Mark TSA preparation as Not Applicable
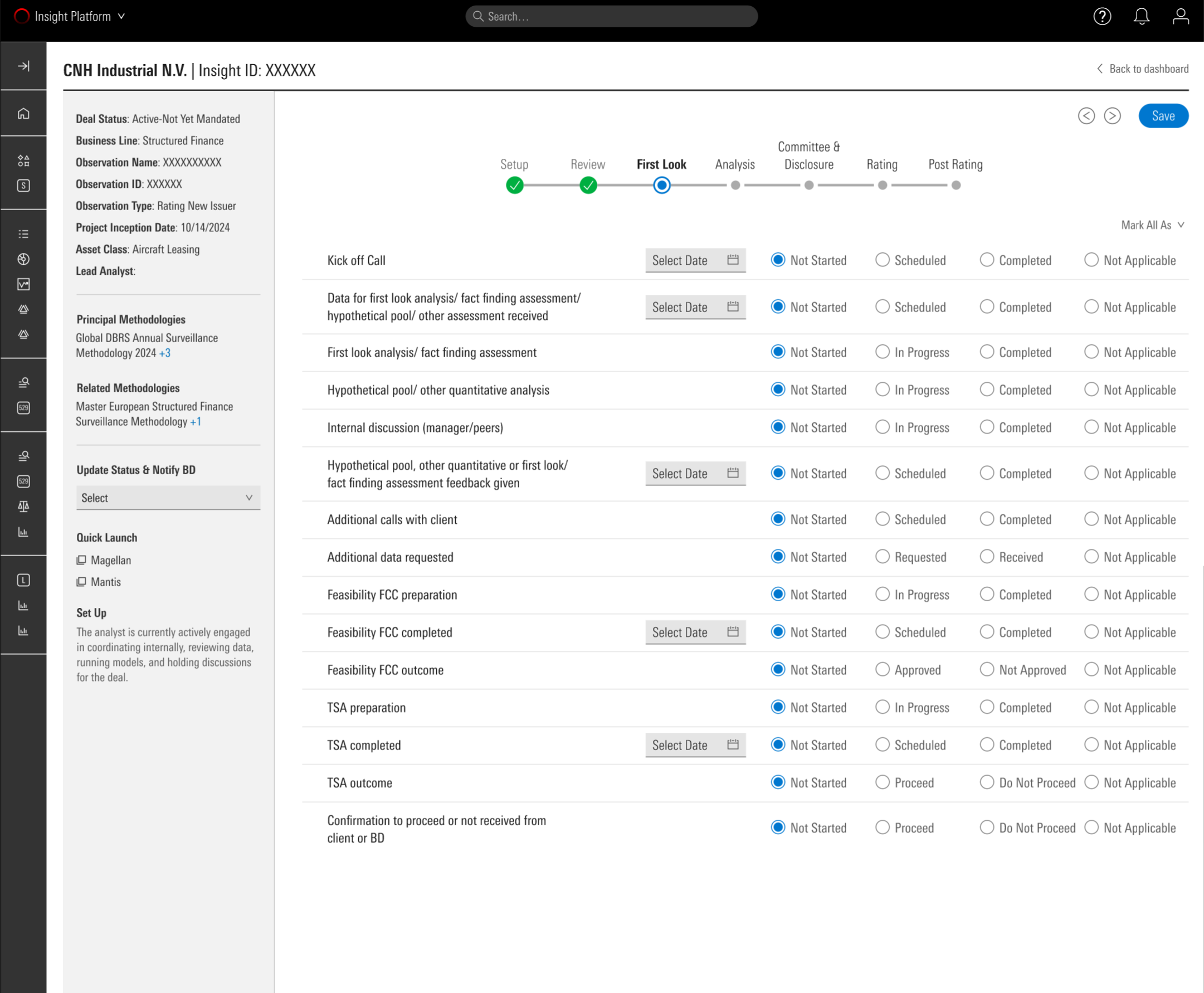The height and width of the screenshot is (993, 1204). pyautogui.click(x=1091, y=707)
